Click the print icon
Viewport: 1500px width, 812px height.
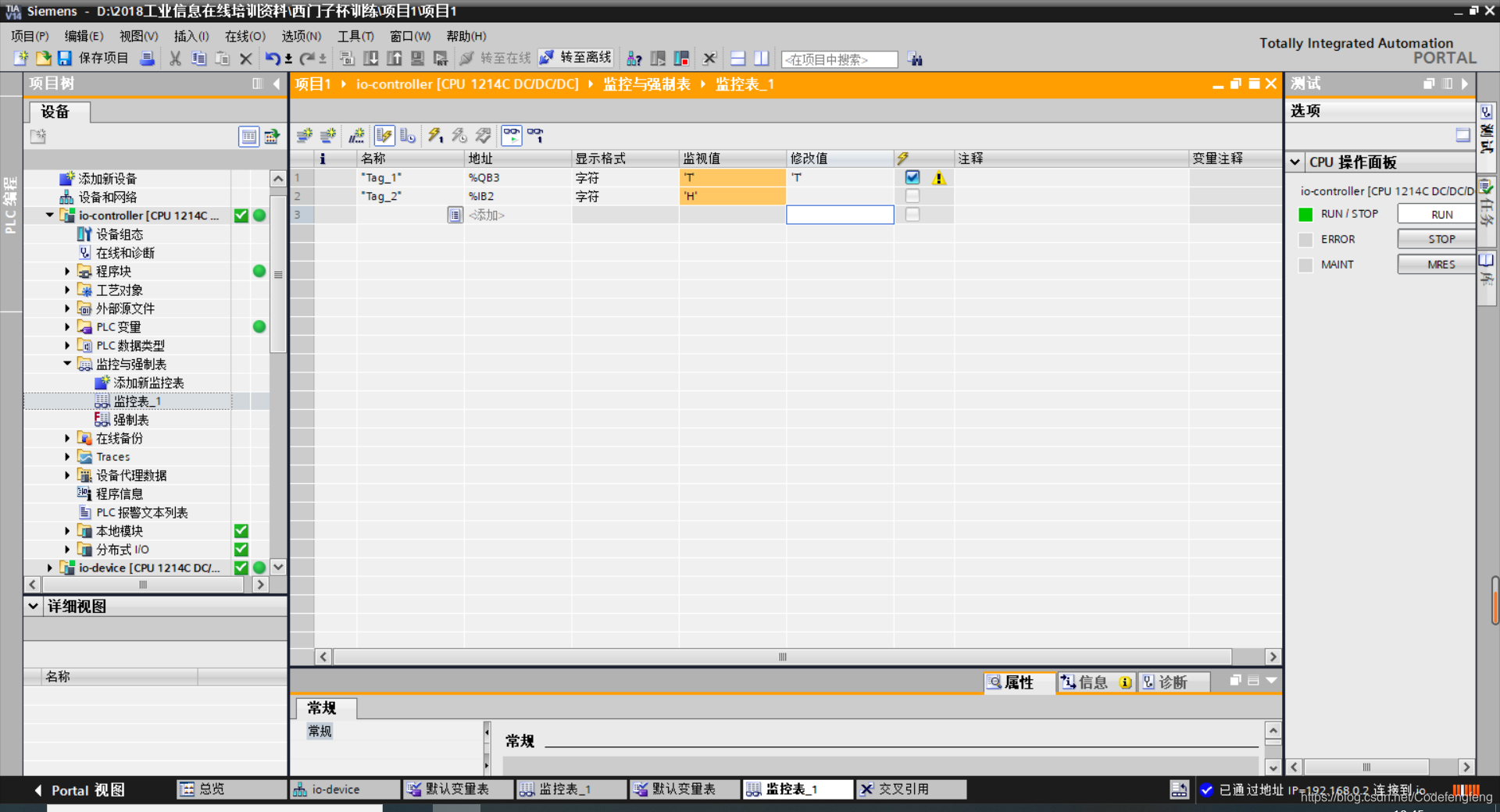(x=147, y=59)
